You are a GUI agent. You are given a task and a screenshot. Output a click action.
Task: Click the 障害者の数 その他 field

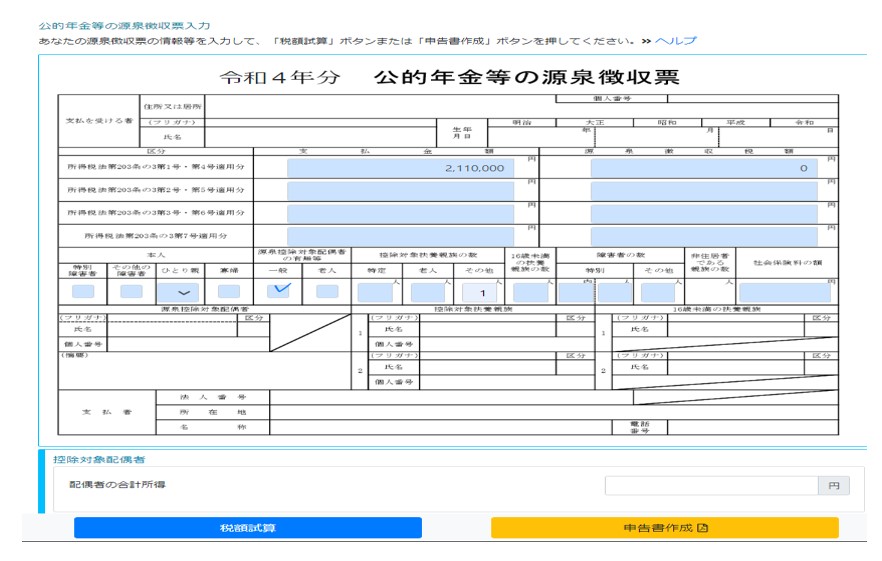658,293
